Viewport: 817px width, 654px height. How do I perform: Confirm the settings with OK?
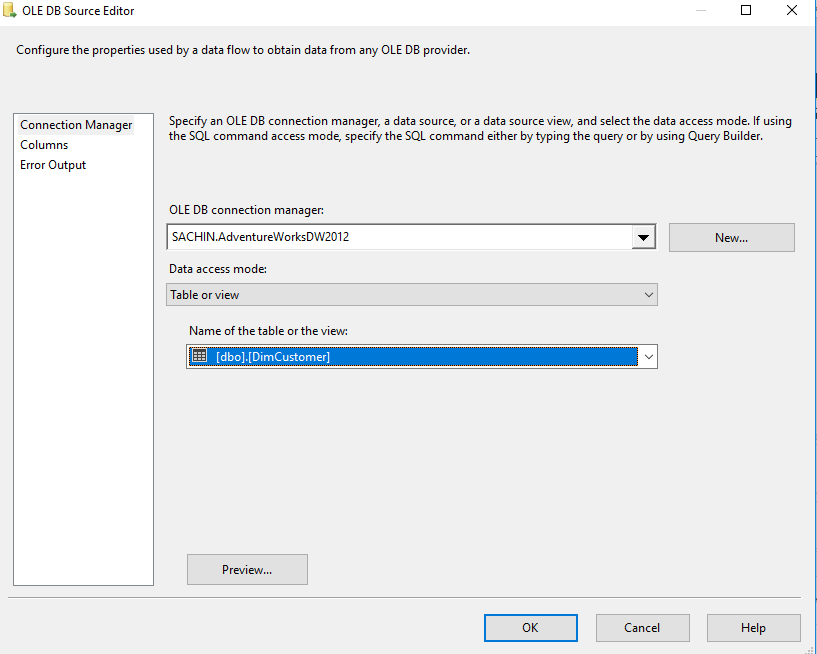pyautogui.click(x=530, y=628)
